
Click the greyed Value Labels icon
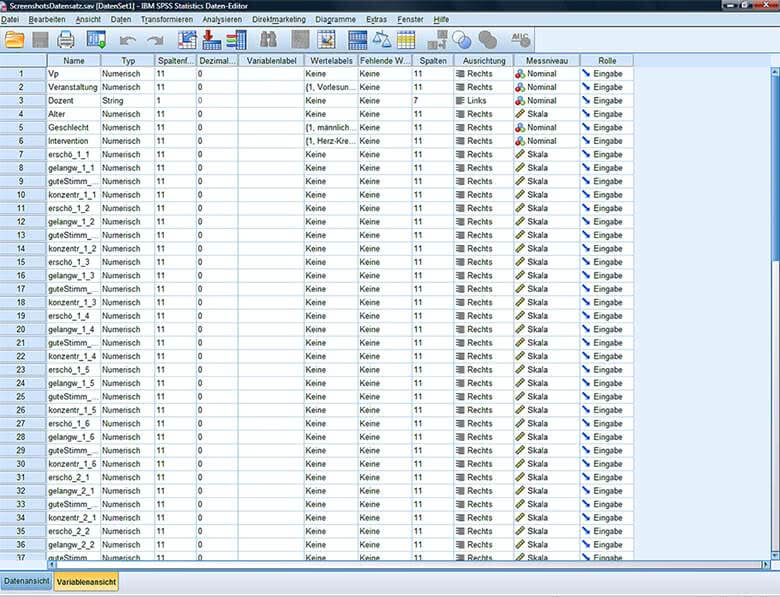pos(438,40)
